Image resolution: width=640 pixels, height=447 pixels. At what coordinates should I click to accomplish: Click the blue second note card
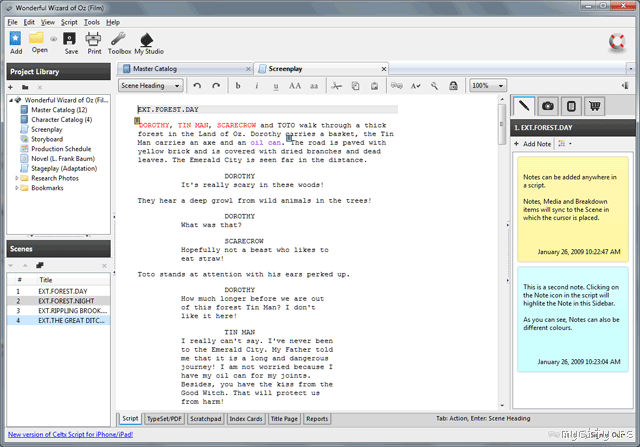[573, 319]
